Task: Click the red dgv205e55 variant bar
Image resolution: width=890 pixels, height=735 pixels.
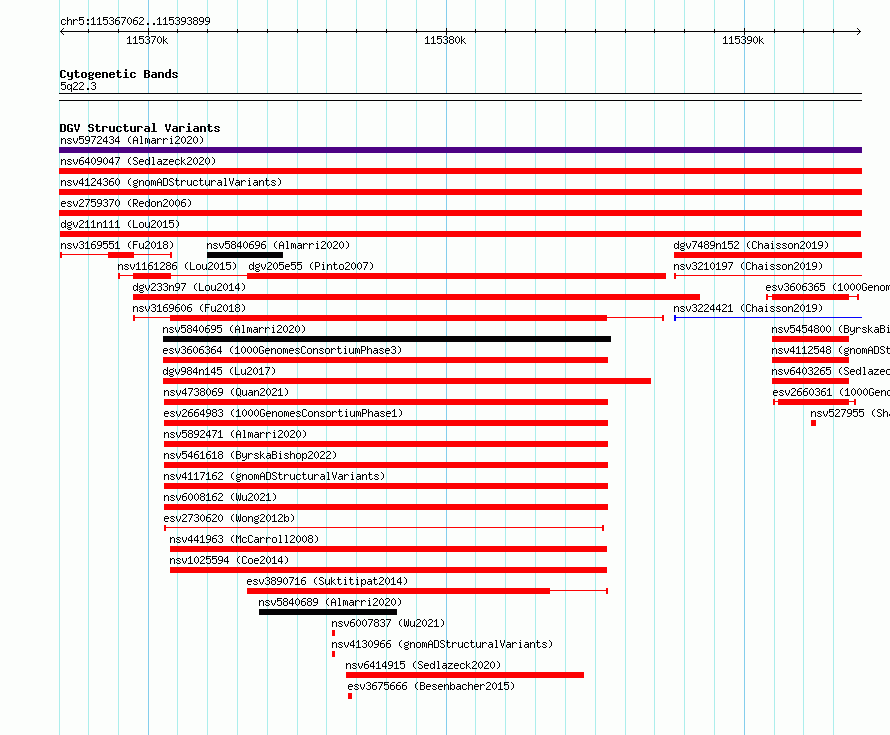Action: 456,276
